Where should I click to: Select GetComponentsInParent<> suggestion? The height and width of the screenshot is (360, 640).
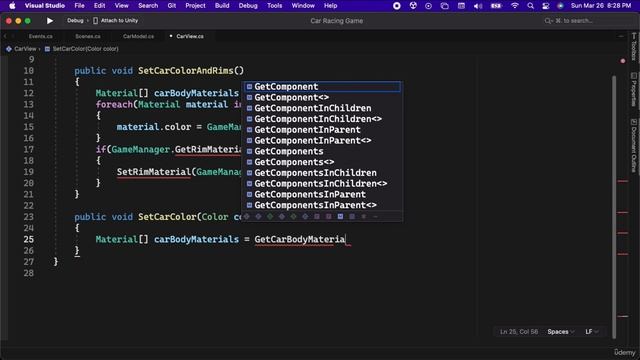[322, 205]
